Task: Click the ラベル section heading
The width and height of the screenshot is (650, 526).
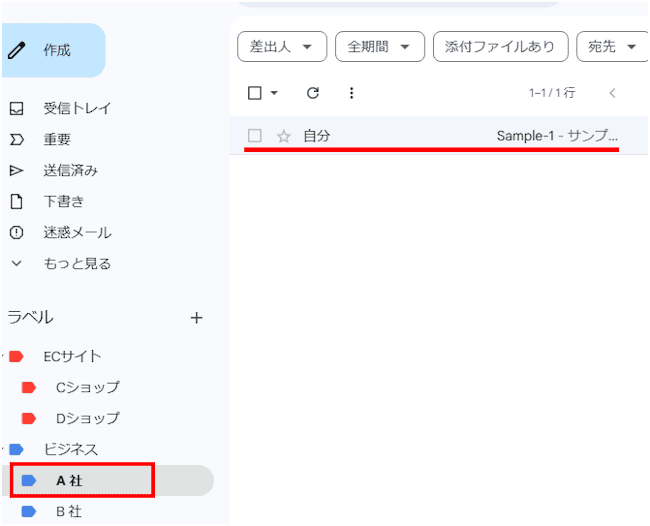Action: (30, 318)
